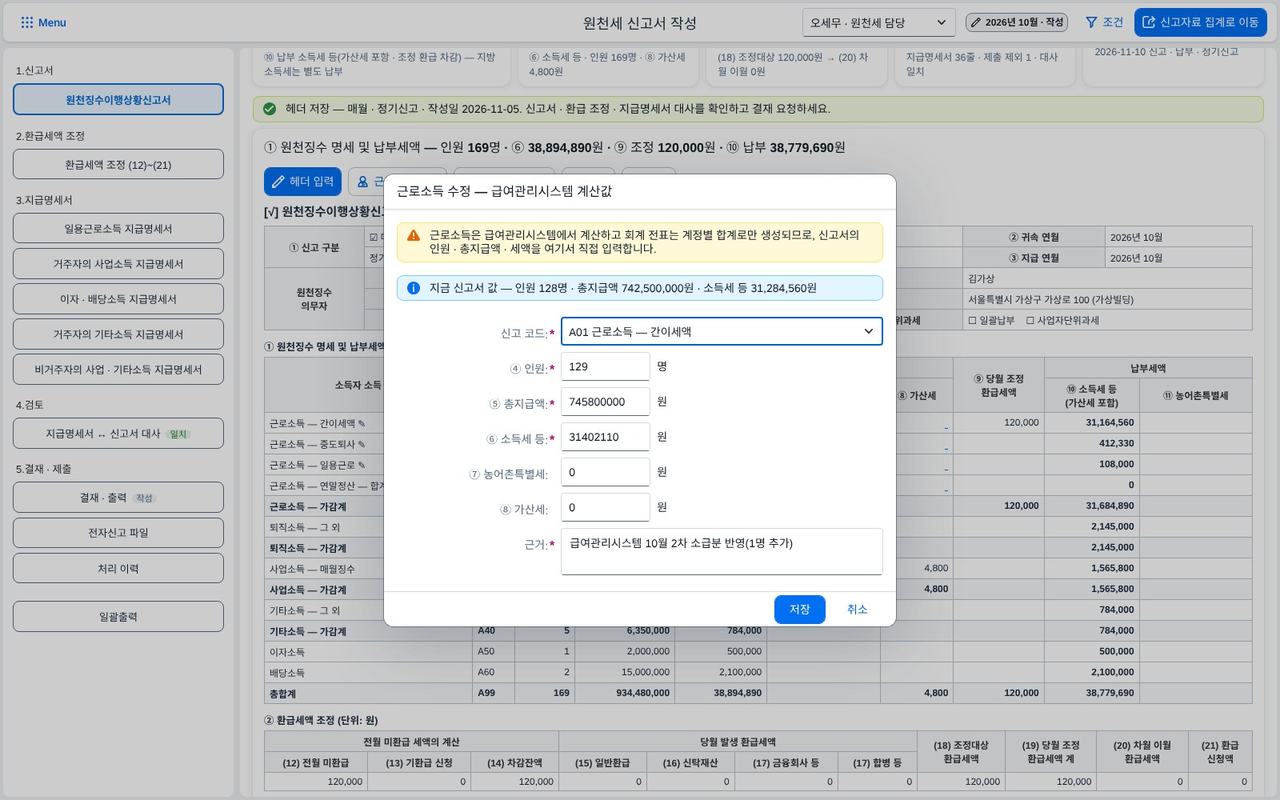The image size is (1280, 800).
Task: Check the 사업자단위과세 checkbox
Action: pos(1029,320)
